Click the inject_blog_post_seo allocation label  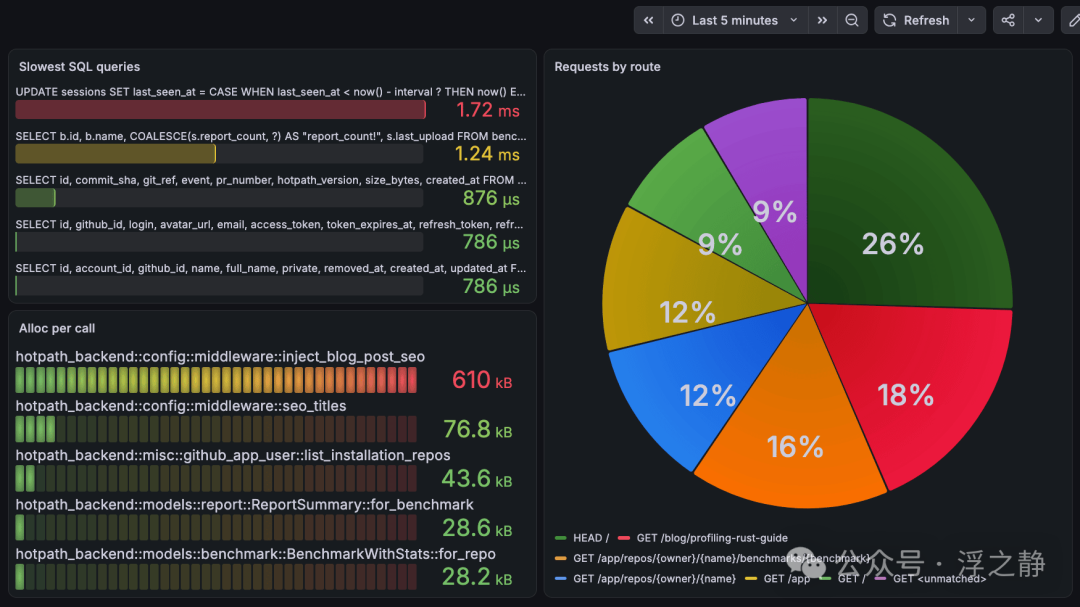pyautogui.click(x=220, y=356)
